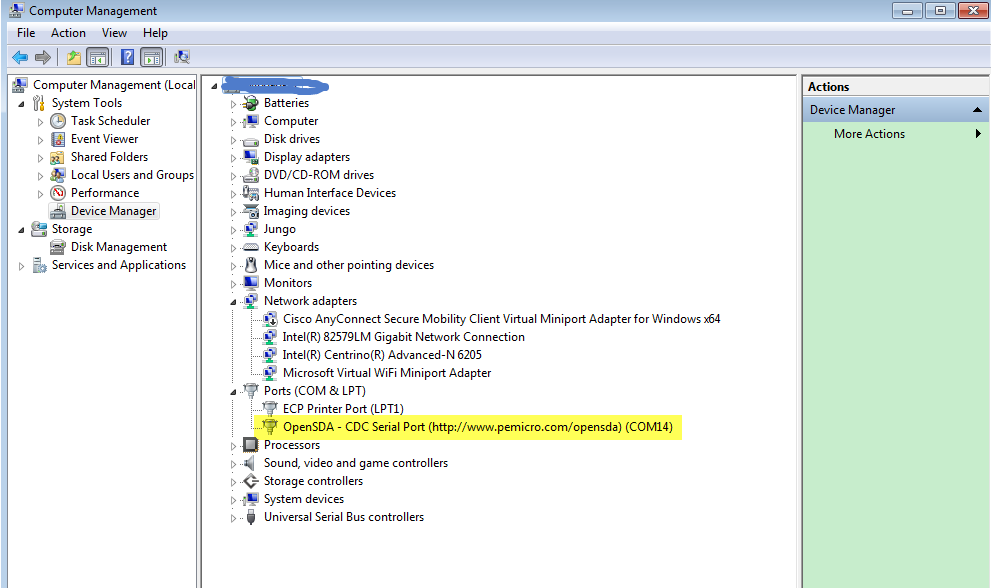Open the View menu
Viewport: 991px width, 588px height.
point(114,33)
